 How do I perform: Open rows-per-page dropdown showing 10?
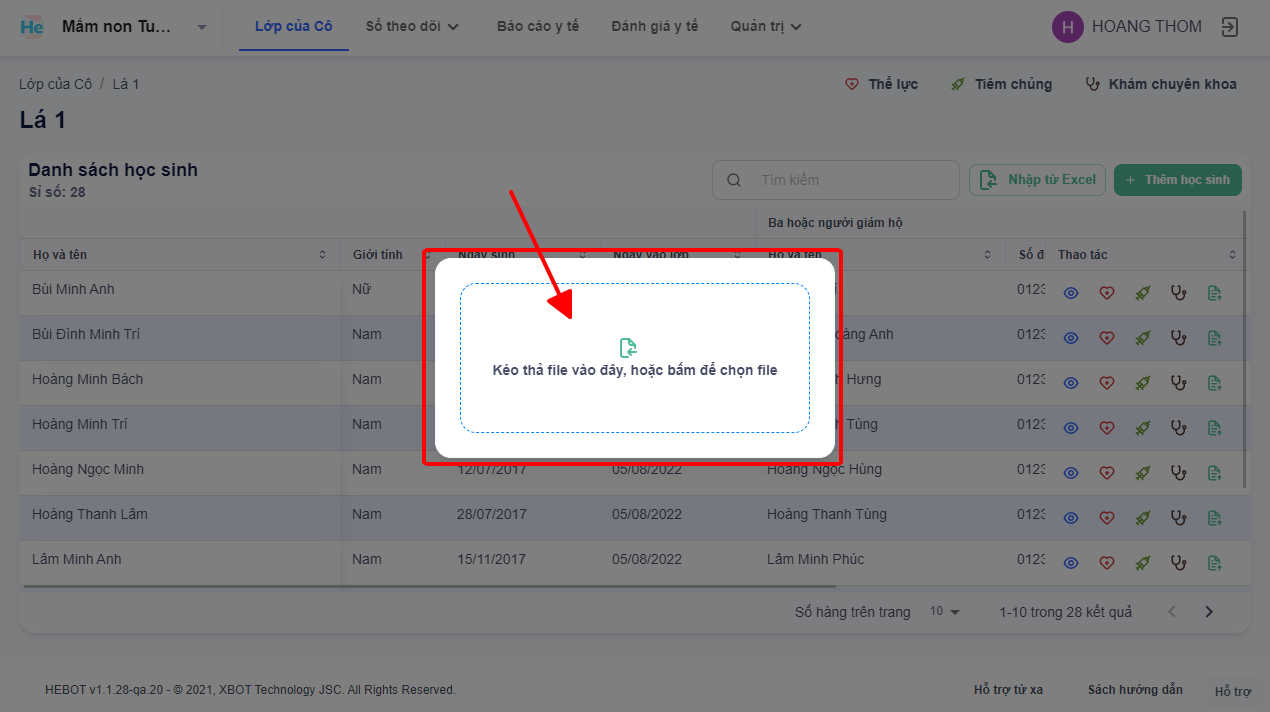click(x=944, y=612)
